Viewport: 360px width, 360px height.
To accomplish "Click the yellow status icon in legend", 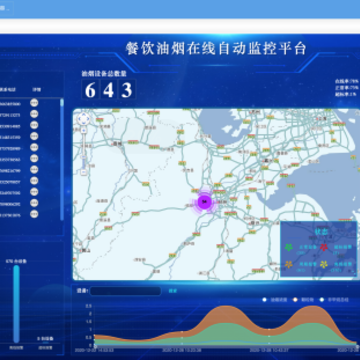I will click(324, 265).
